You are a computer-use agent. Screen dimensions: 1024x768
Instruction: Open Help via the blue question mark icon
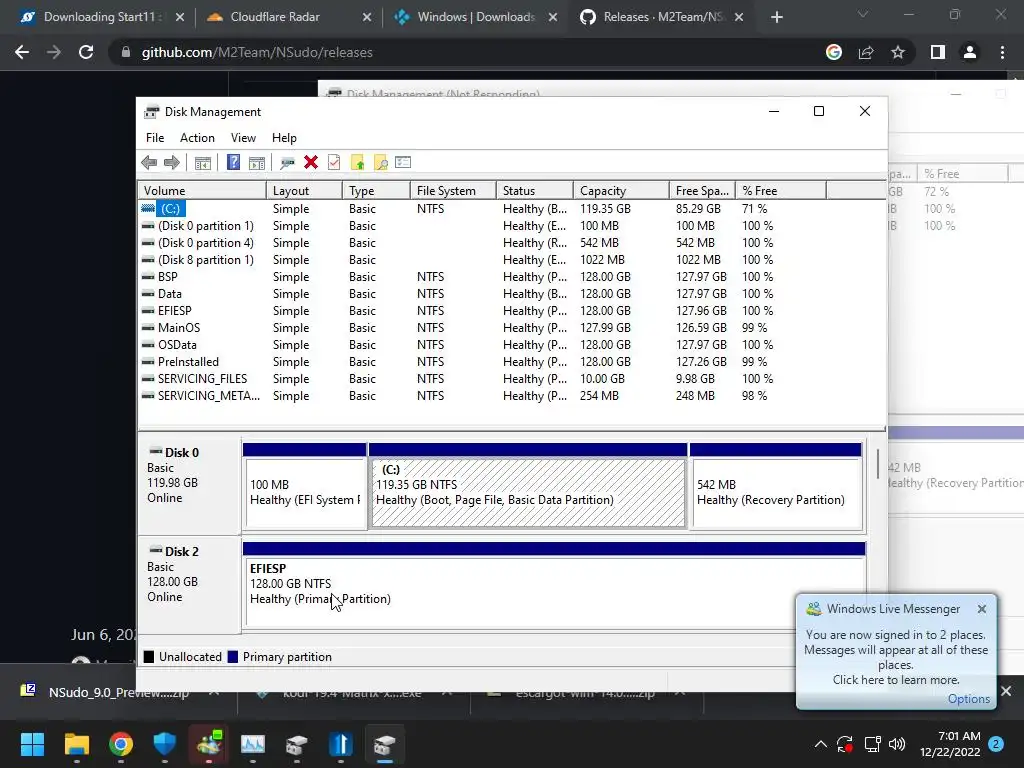pos(233,163)
